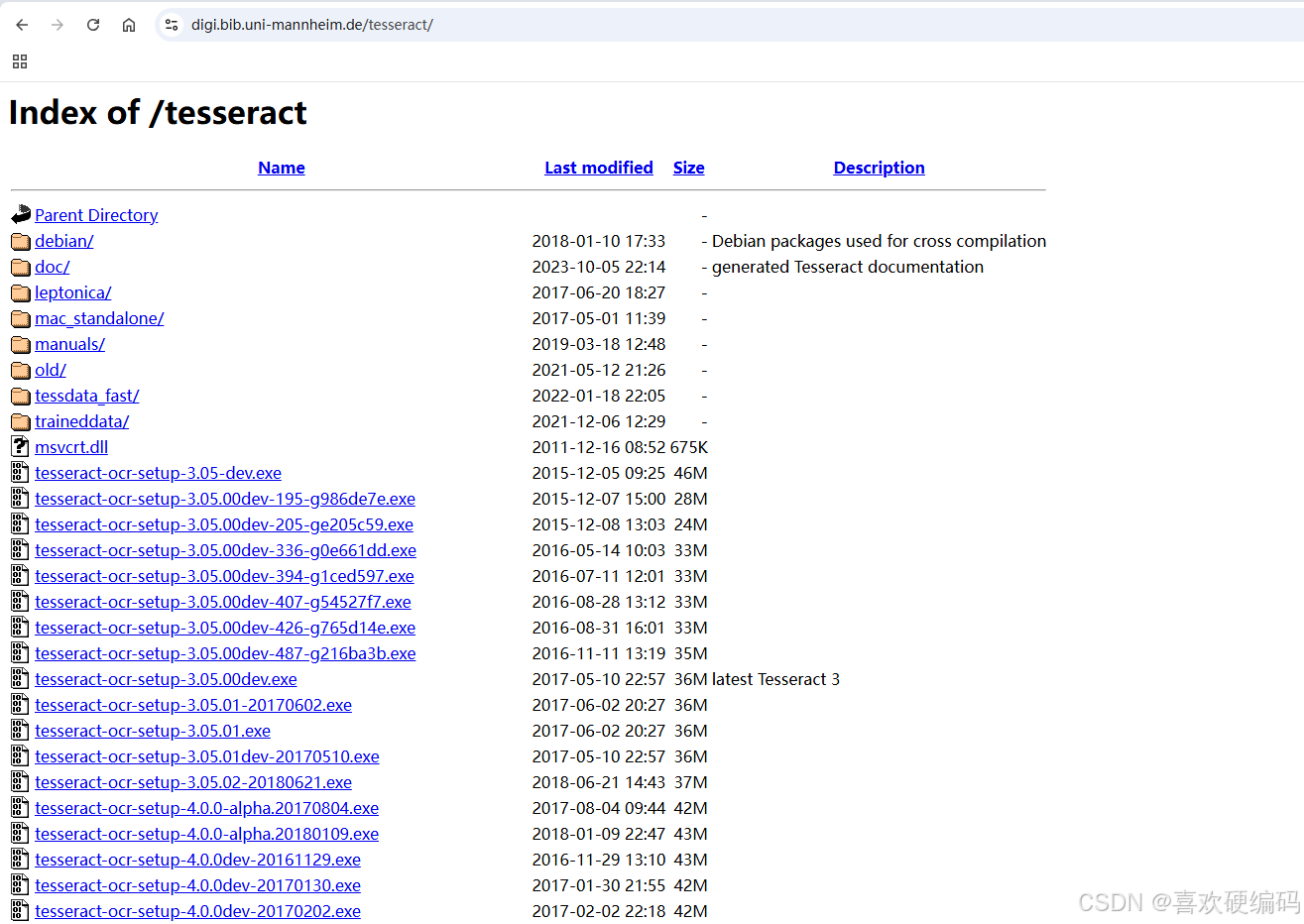Click binary icon beside tesseract-ocr-setup-3.05-dev.exe

pos(21,473)
